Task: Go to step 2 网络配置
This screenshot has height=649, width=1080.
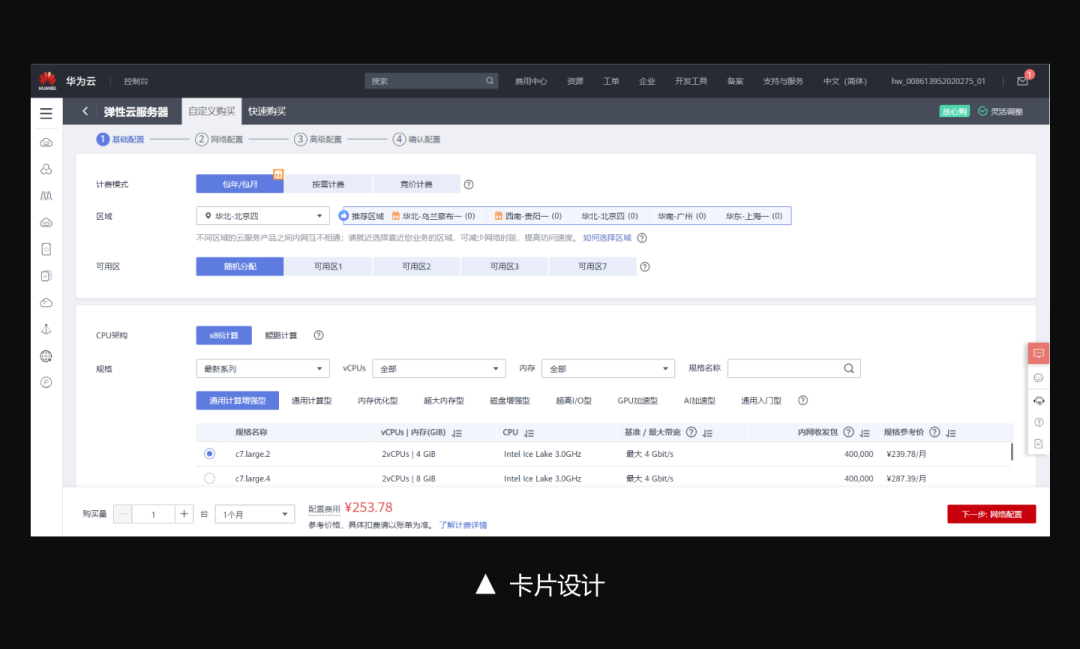Action: (219, 139)
